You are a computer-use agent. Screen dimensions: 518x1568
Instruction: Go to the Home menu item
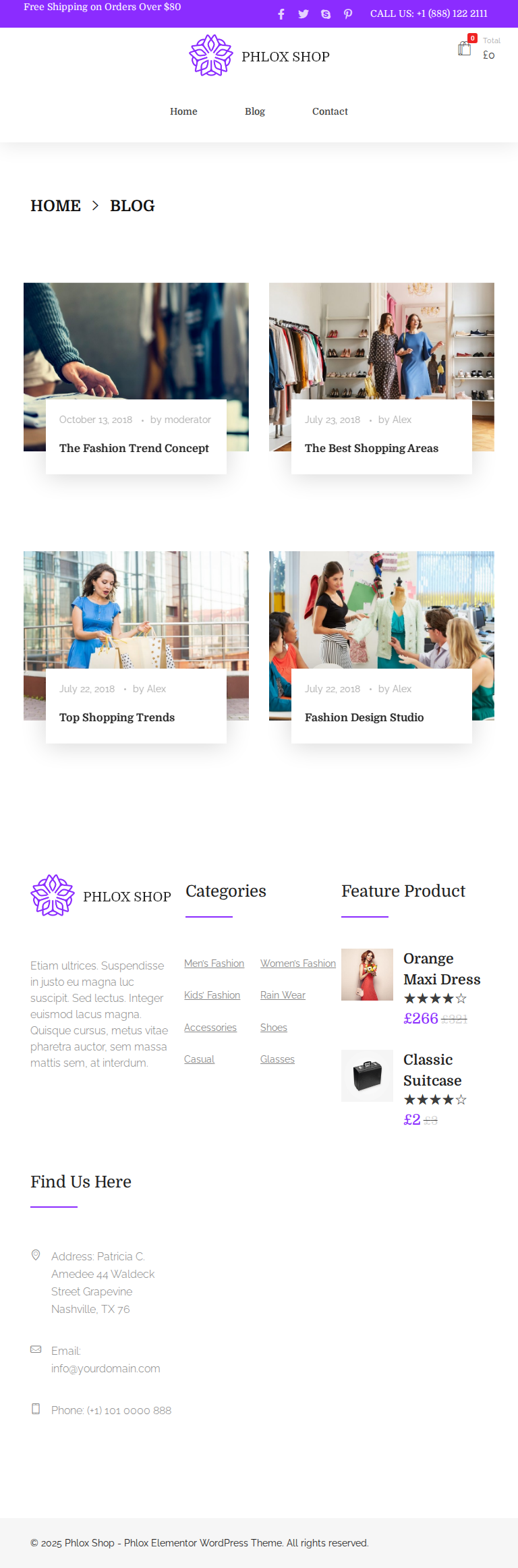pyautogui.click(x=183, y=111)
